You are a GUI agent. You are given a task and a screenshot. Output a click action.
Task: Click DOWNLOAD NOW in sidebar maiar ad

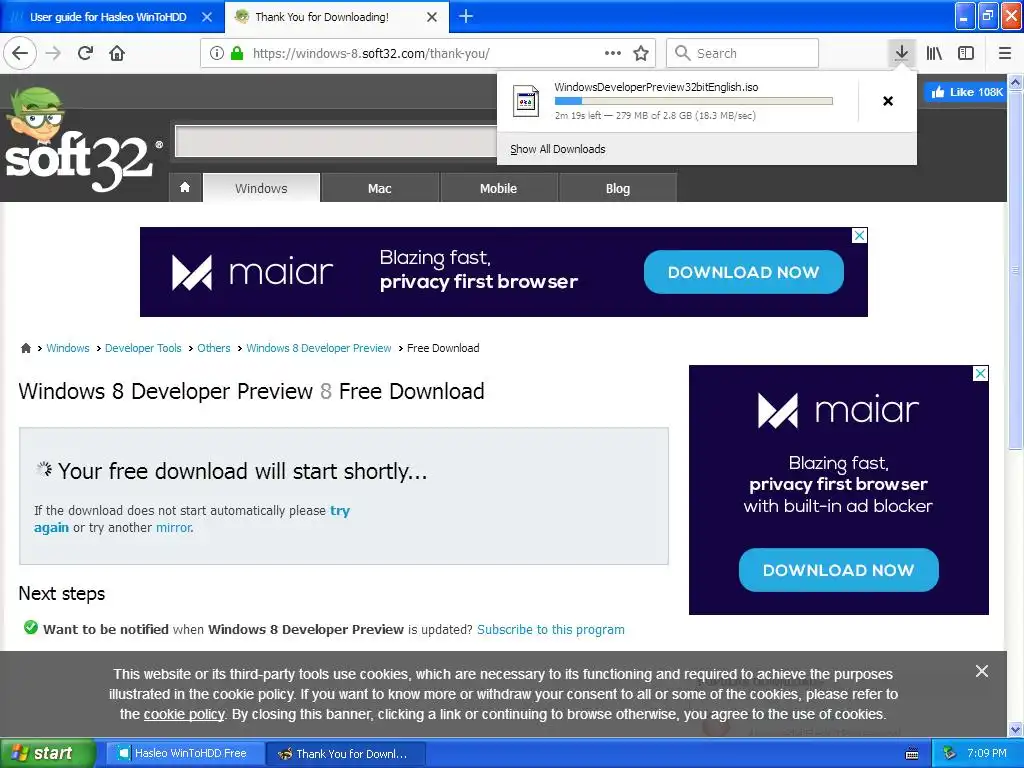839,569
